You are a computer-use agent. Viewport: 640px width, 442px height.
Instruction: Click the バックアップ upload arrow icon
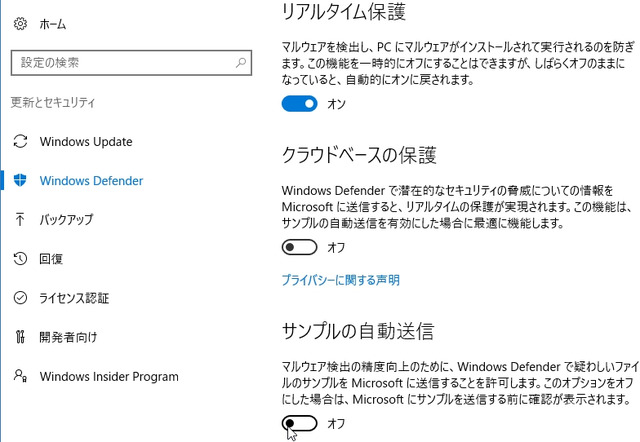point(20,219)
